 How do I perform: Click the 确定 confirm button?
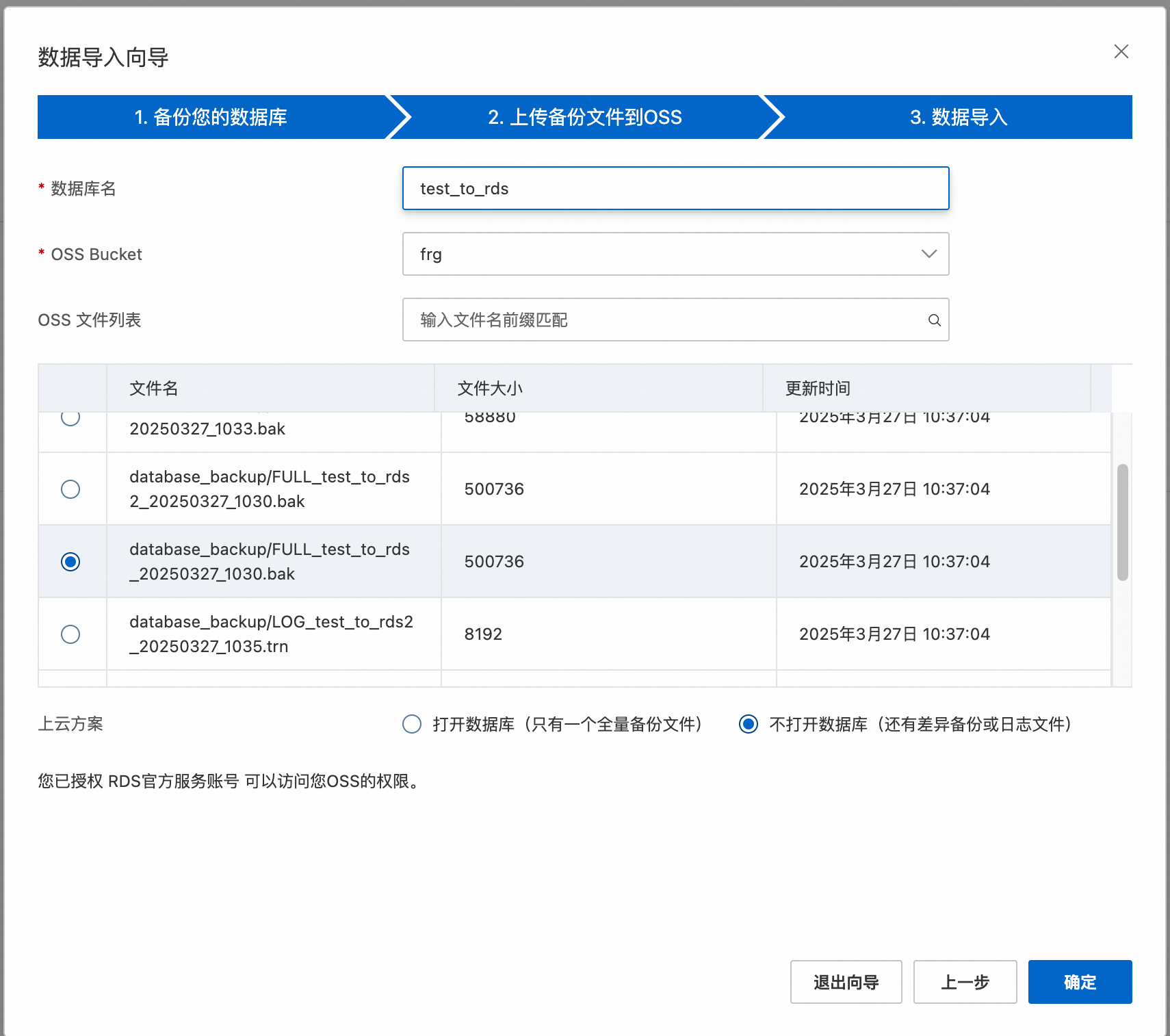point(1080,982)
